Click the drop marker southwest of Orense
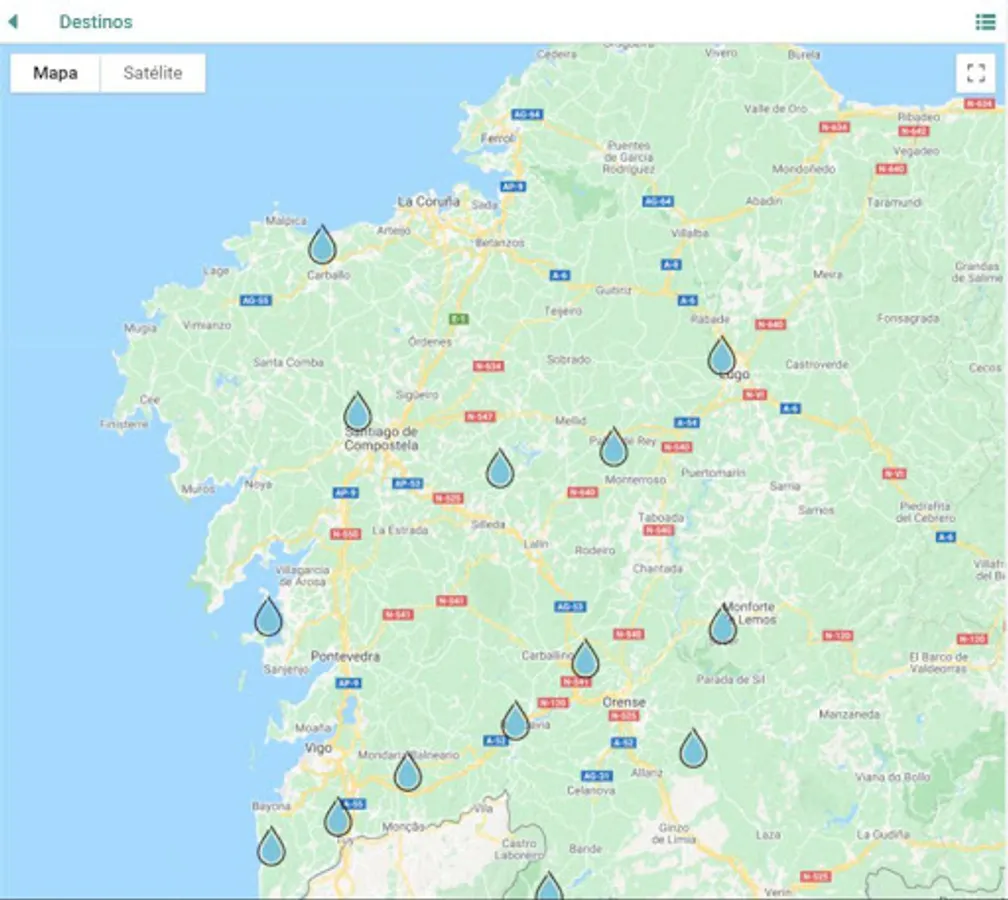Image resolution: width=1008 pixels, height=900 pixels. [516, 721]
